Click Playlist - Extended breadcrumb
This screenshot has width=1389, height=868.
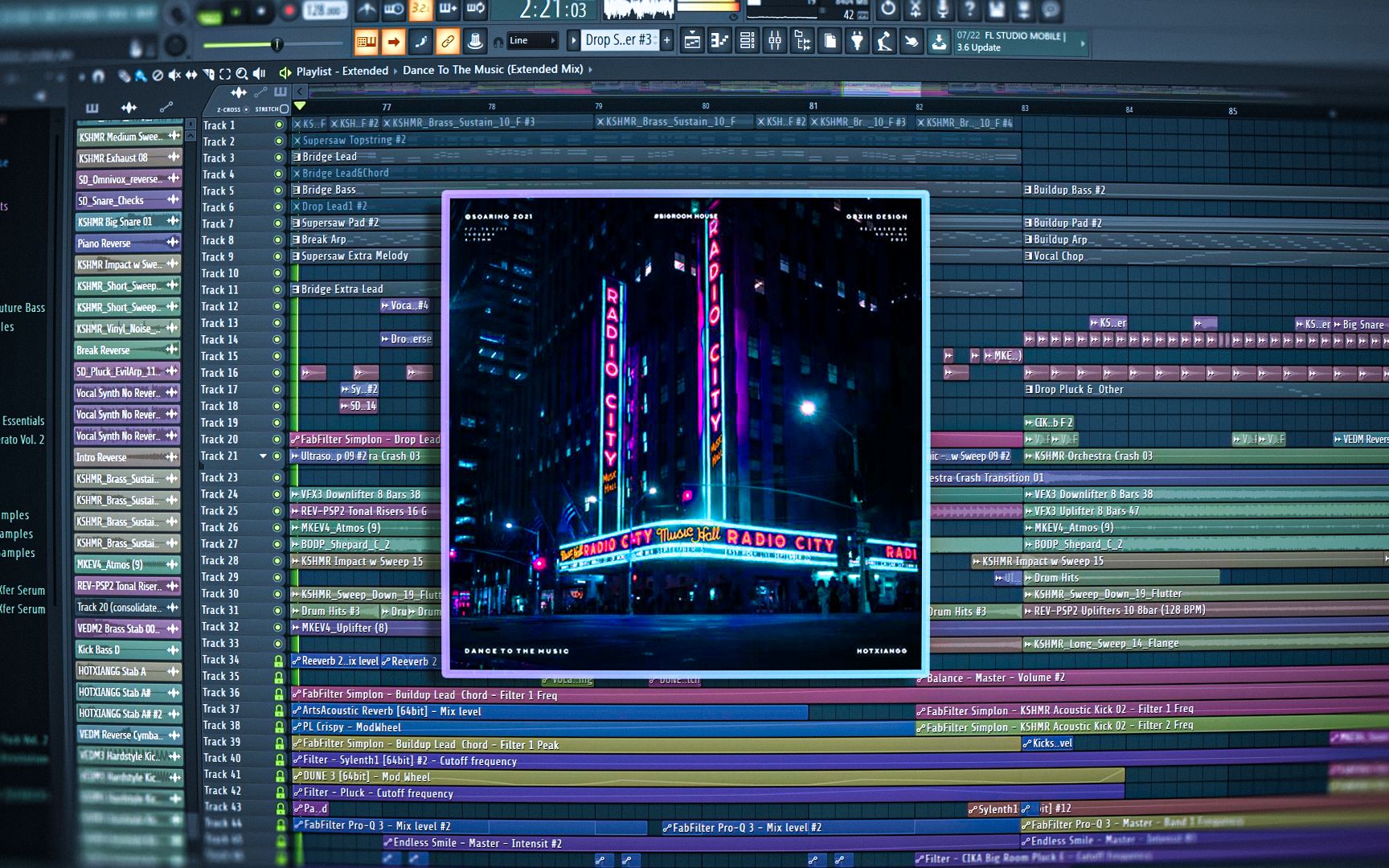[342, 71]
